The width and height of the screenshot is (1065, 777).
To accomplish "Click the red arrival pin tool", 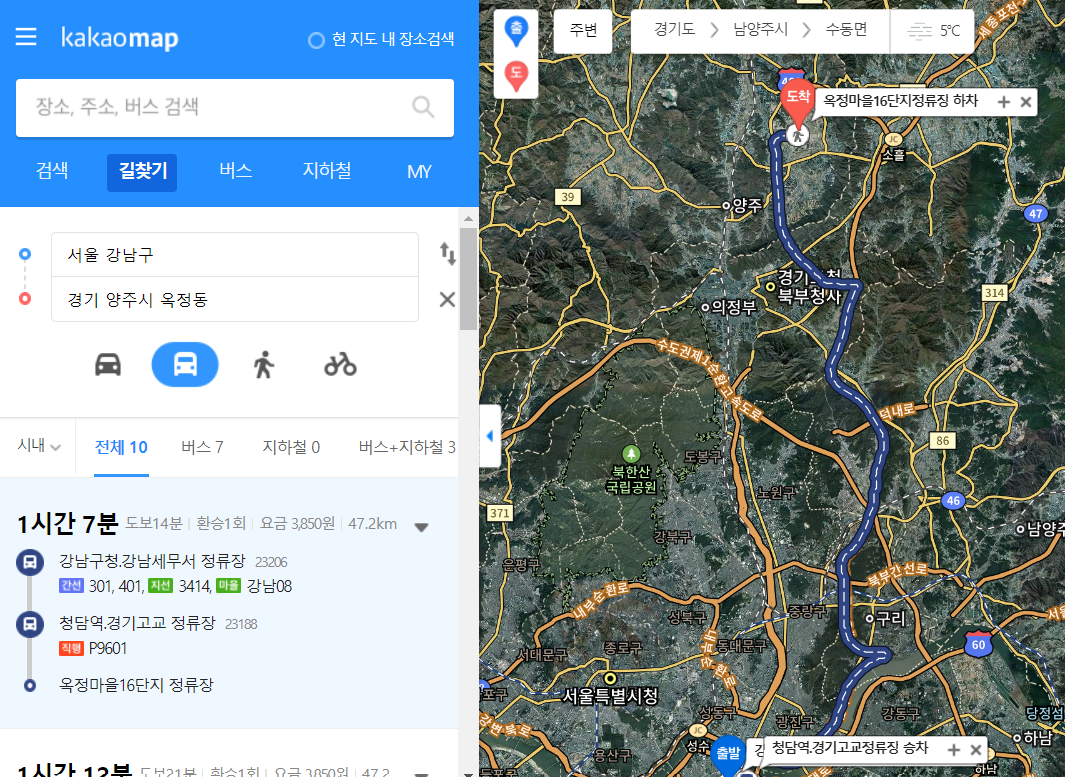I will [x=516, y=75].
